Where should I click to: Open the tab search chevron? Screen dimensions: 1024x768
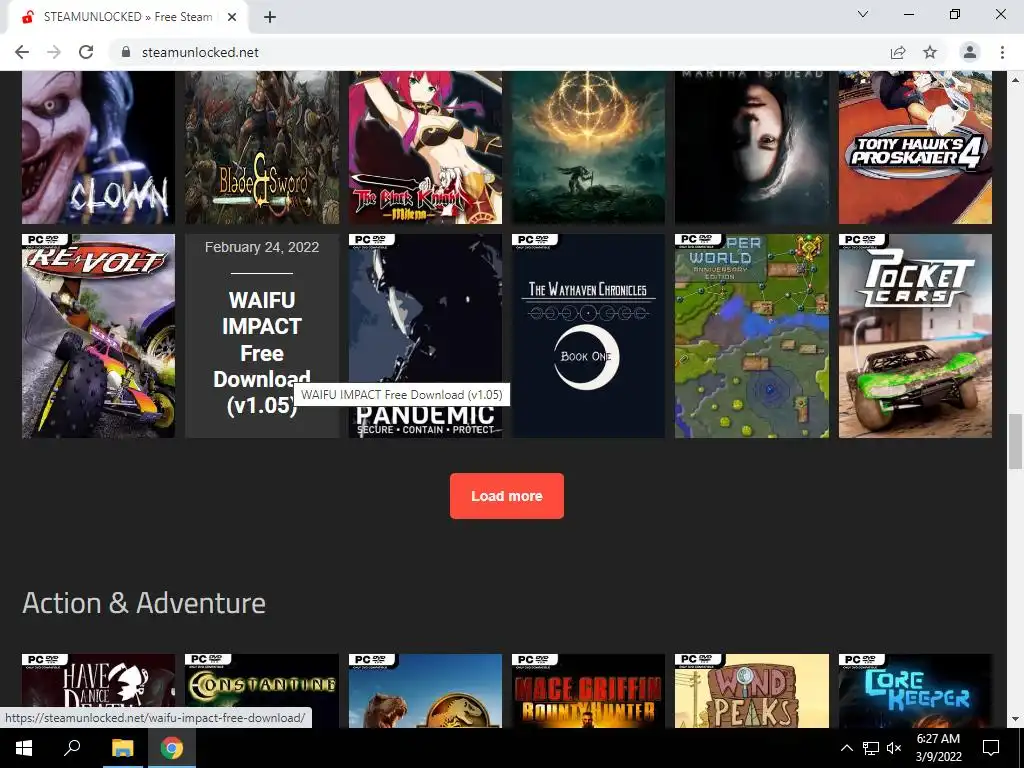coord(863,14)
